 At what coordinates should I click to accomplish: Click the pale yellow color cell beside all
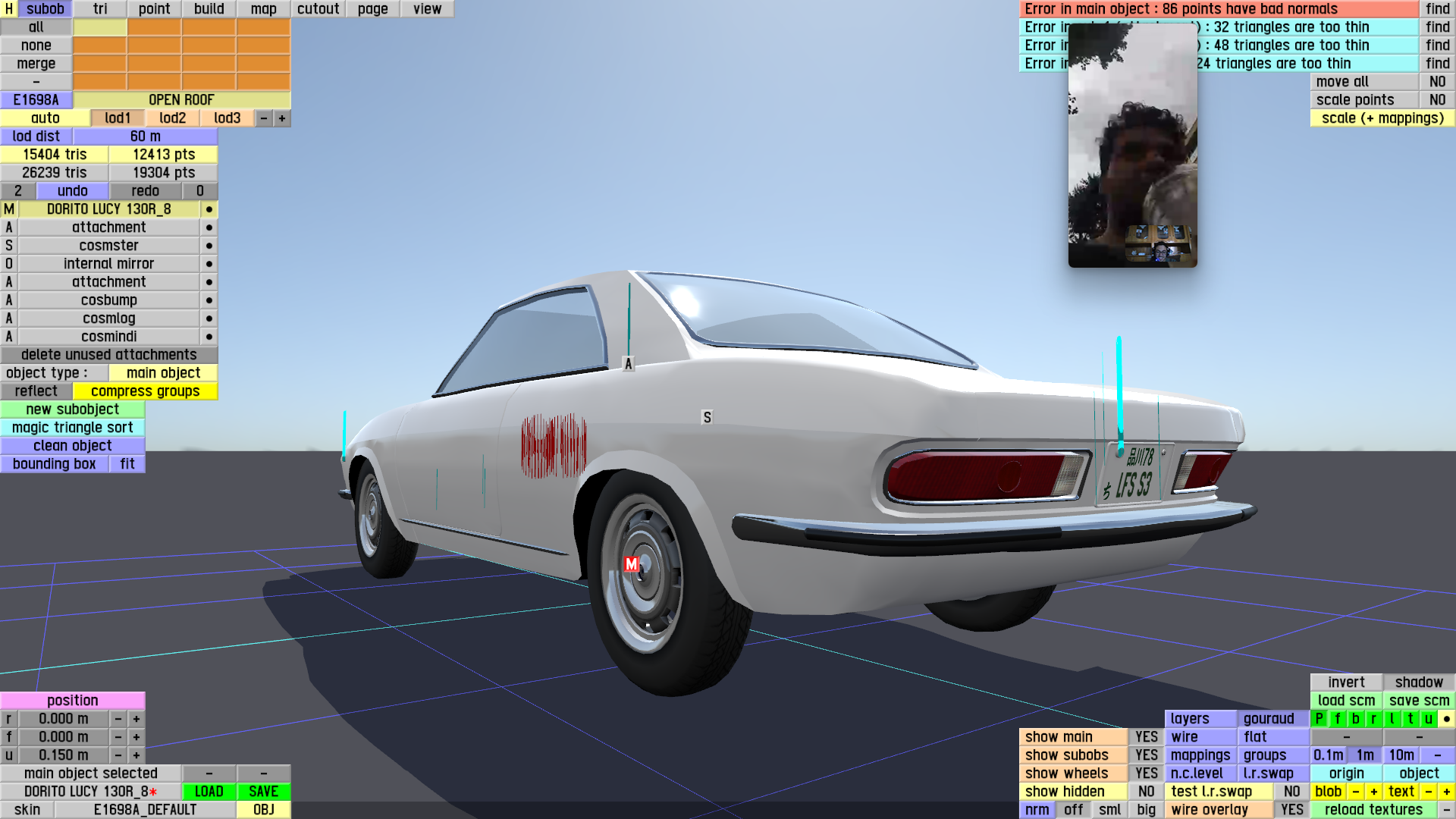coord(100,27)
